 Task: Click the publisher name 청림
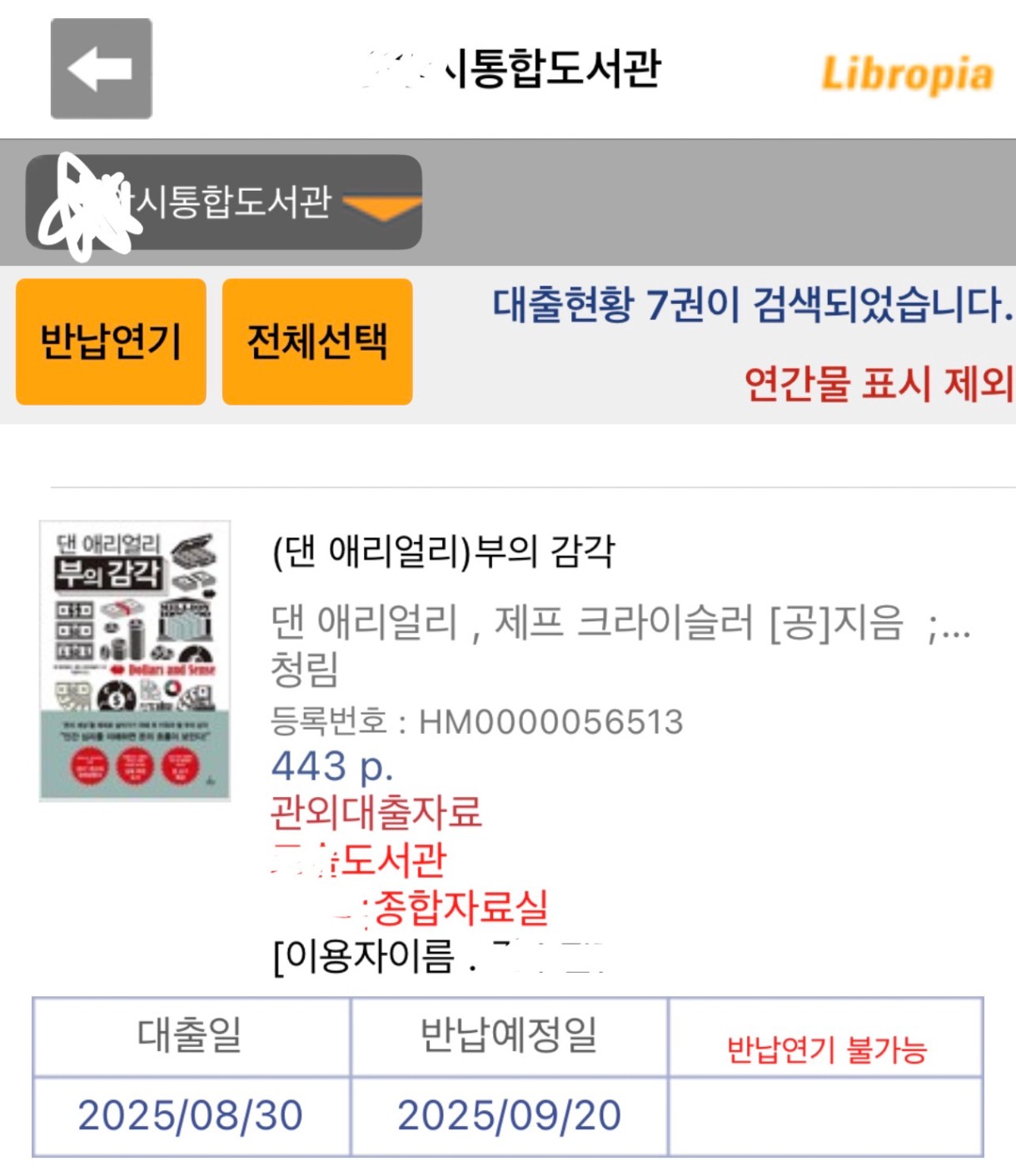(305, 669)
